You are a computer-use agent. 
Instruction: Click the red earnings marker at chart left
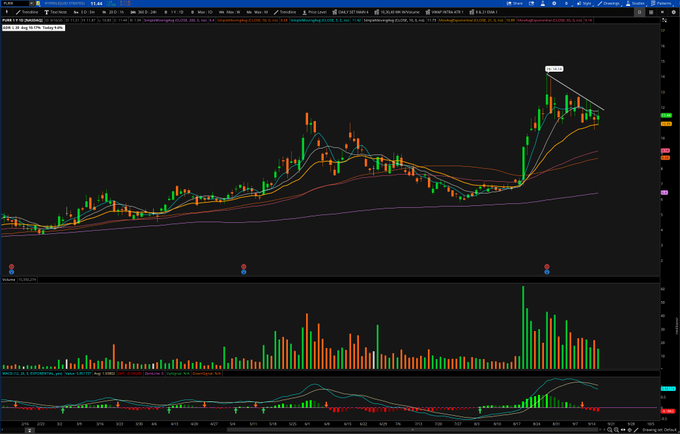pos(11,267)
